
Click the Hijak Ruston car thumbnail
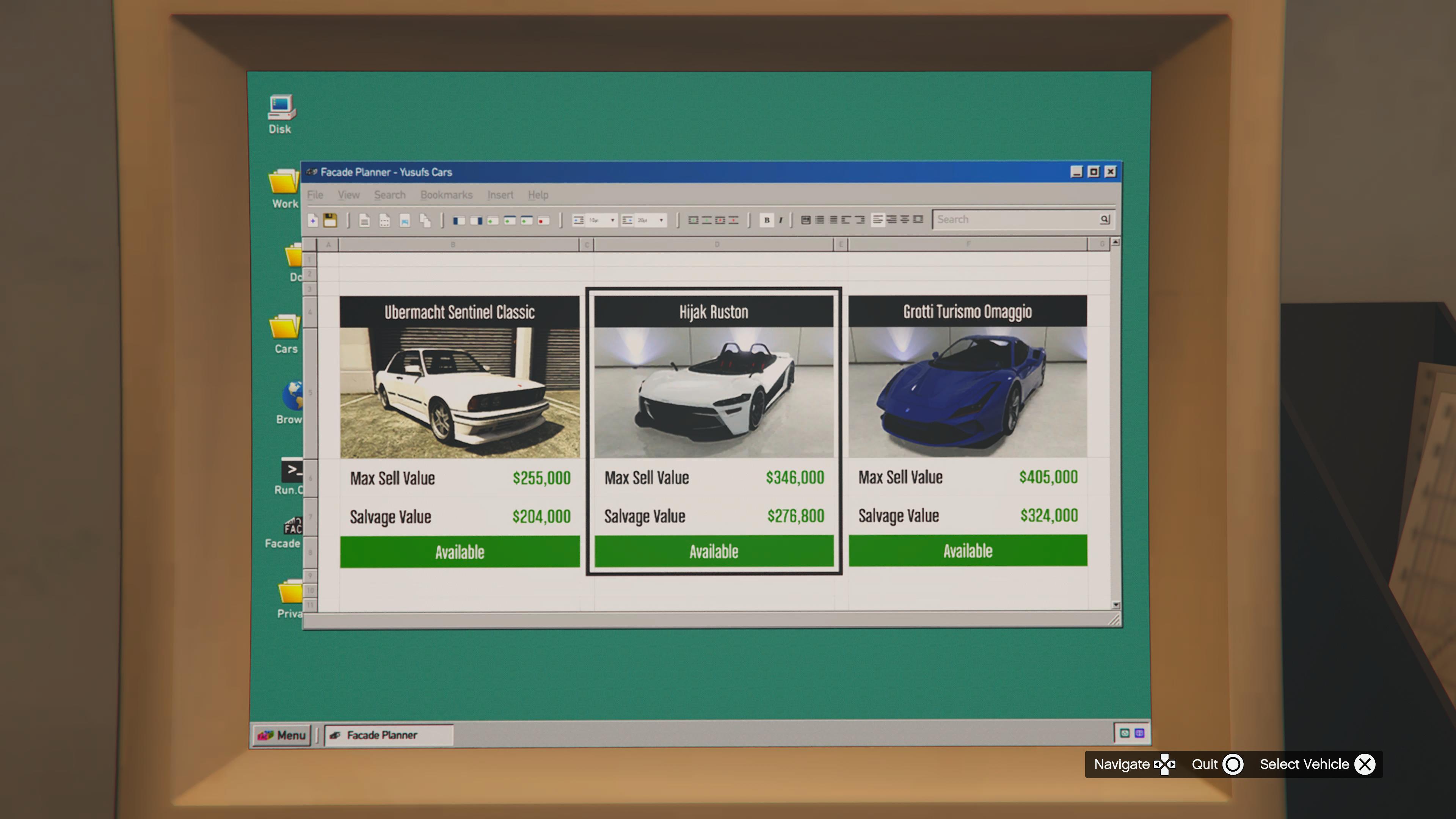pos(713,392)
